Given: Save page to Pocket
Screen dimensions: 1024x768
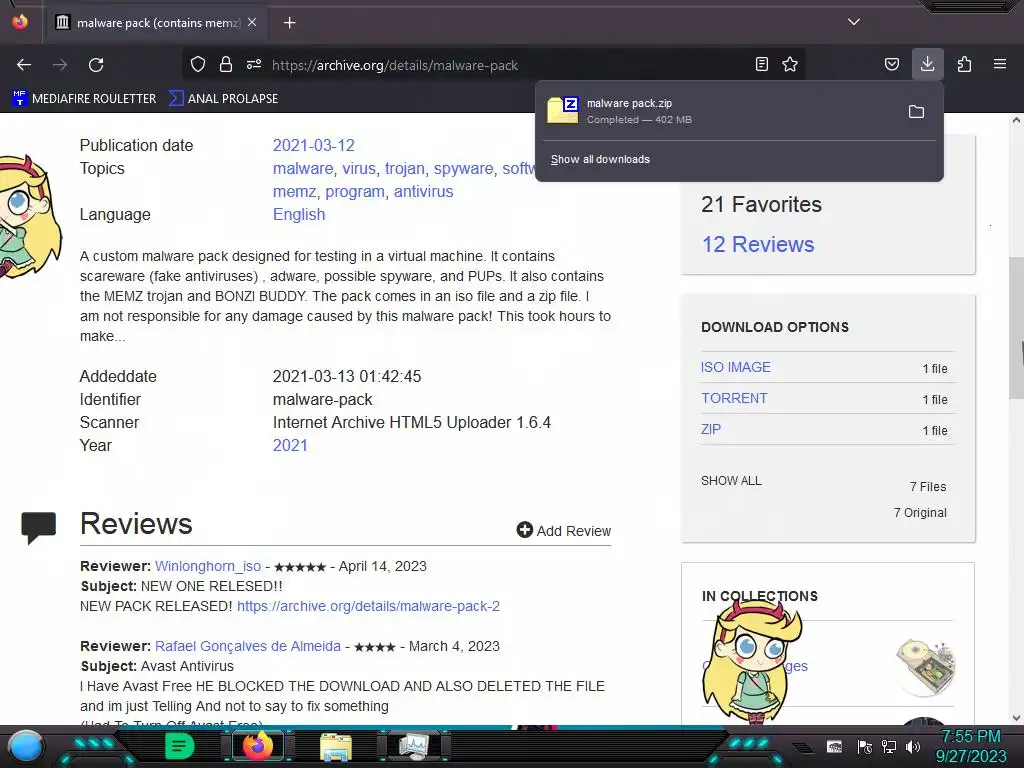Looking at the screenshot, I should pos(891,64).
